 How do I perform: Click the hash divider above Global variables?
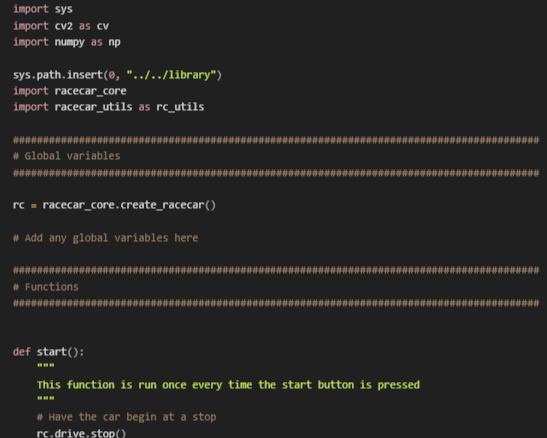point(276,140)
